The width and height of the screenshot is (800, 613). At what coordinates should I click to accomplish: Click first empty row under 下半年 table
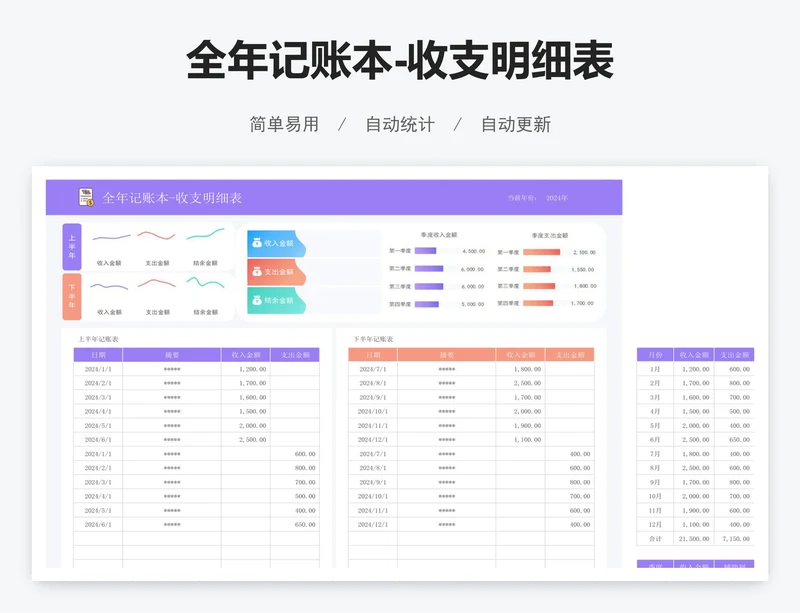[x=471, y=538]
